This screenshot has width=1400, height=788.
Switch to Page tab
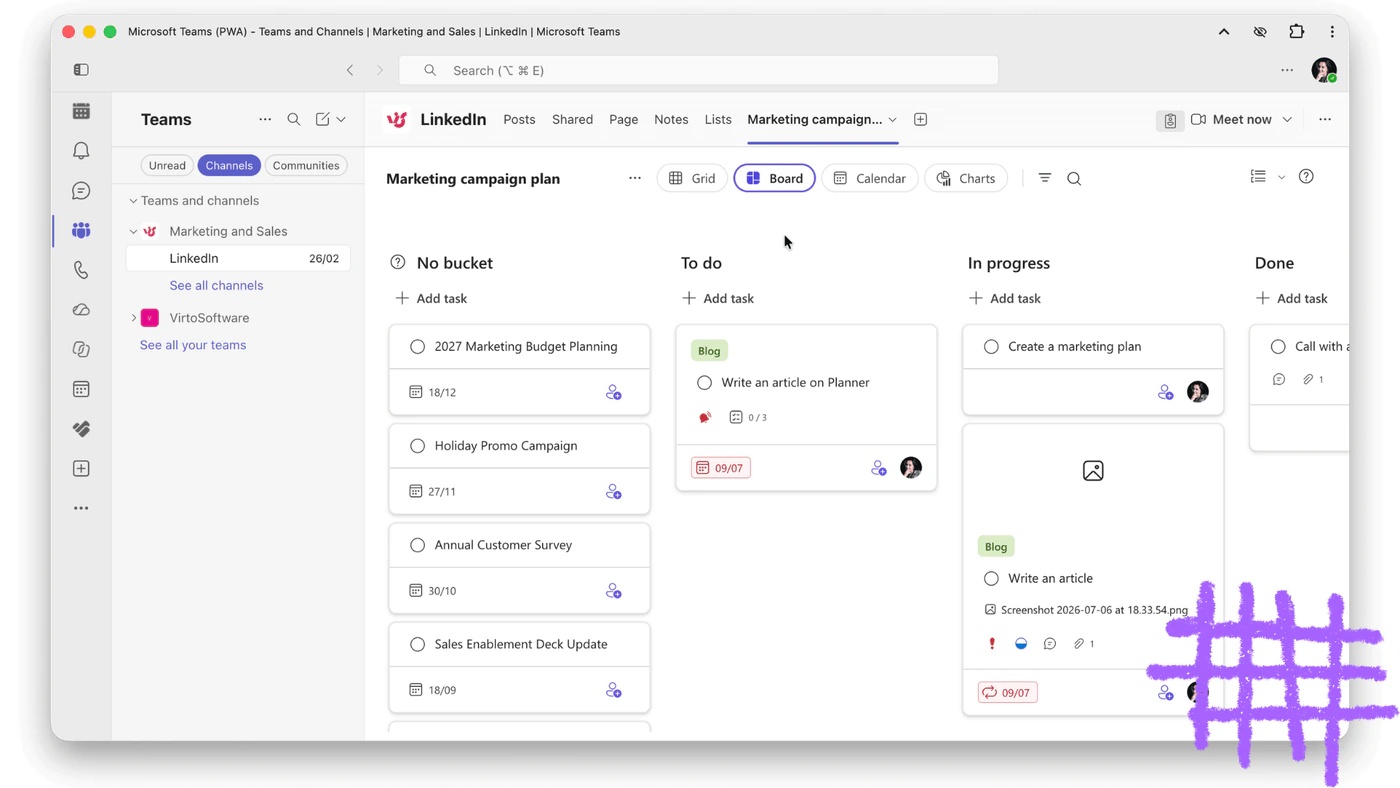(623, 119)
